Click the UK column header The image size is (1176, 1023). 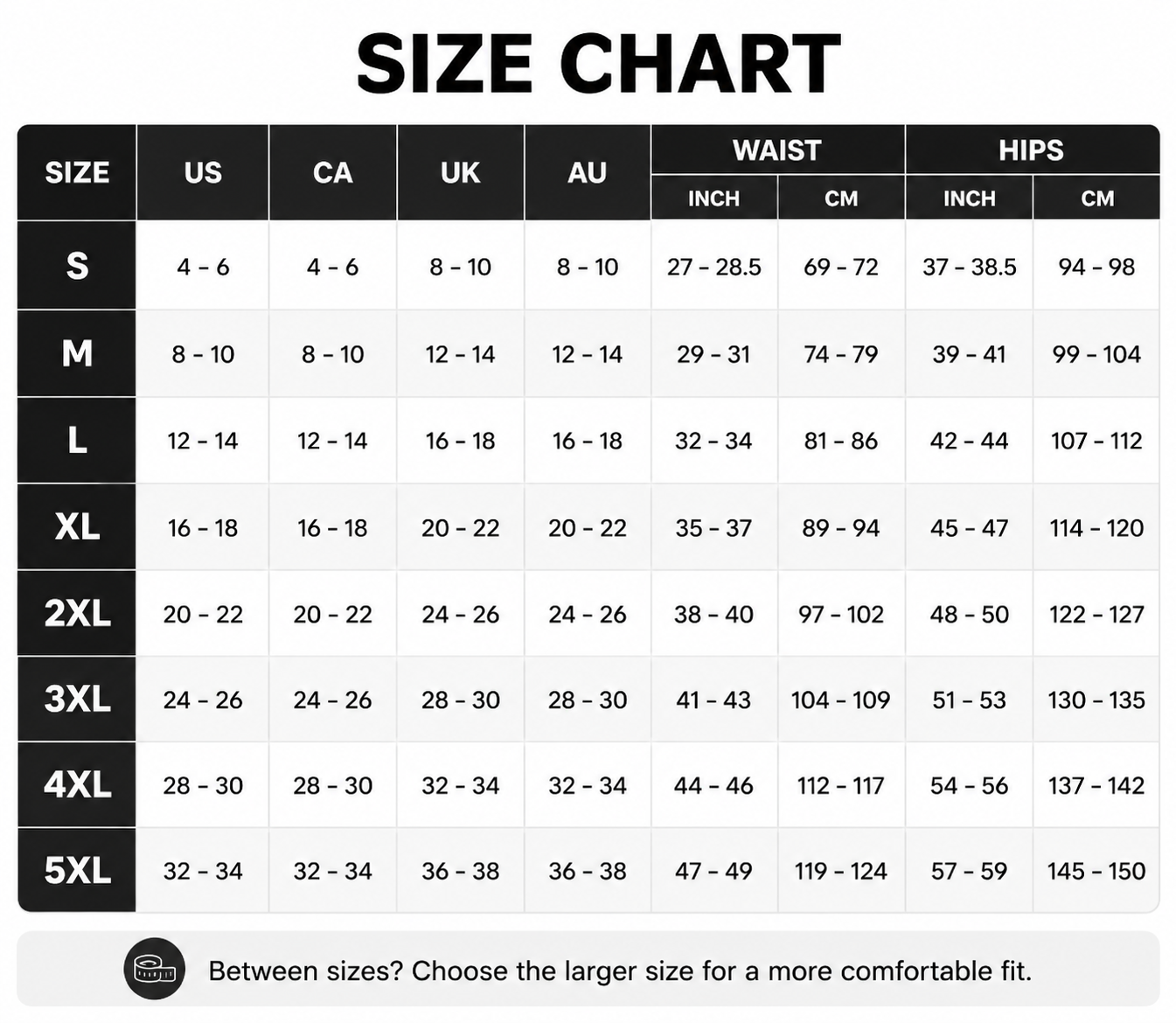[461, 172]
